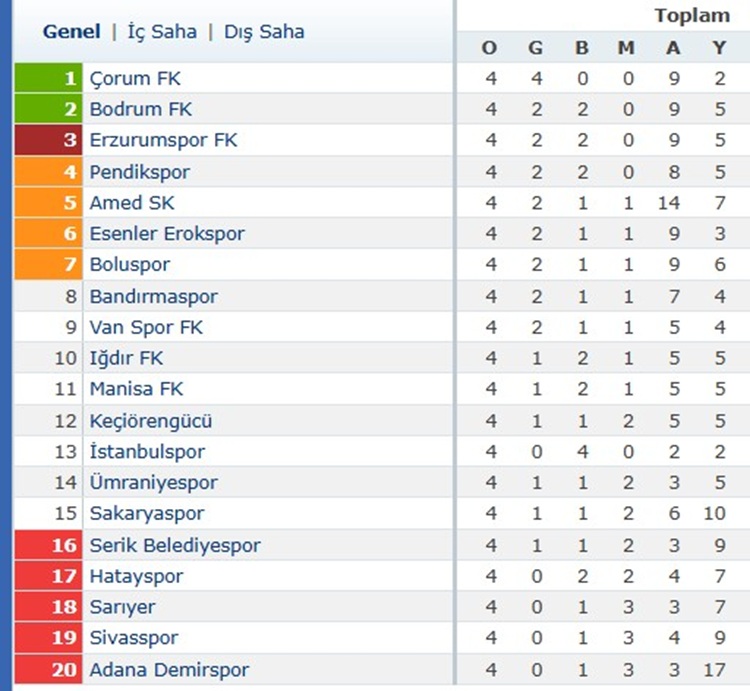This screenshot has width=750, height=691.
Task: Open the İç Saha standings tab
Action: tap(162, 32)
